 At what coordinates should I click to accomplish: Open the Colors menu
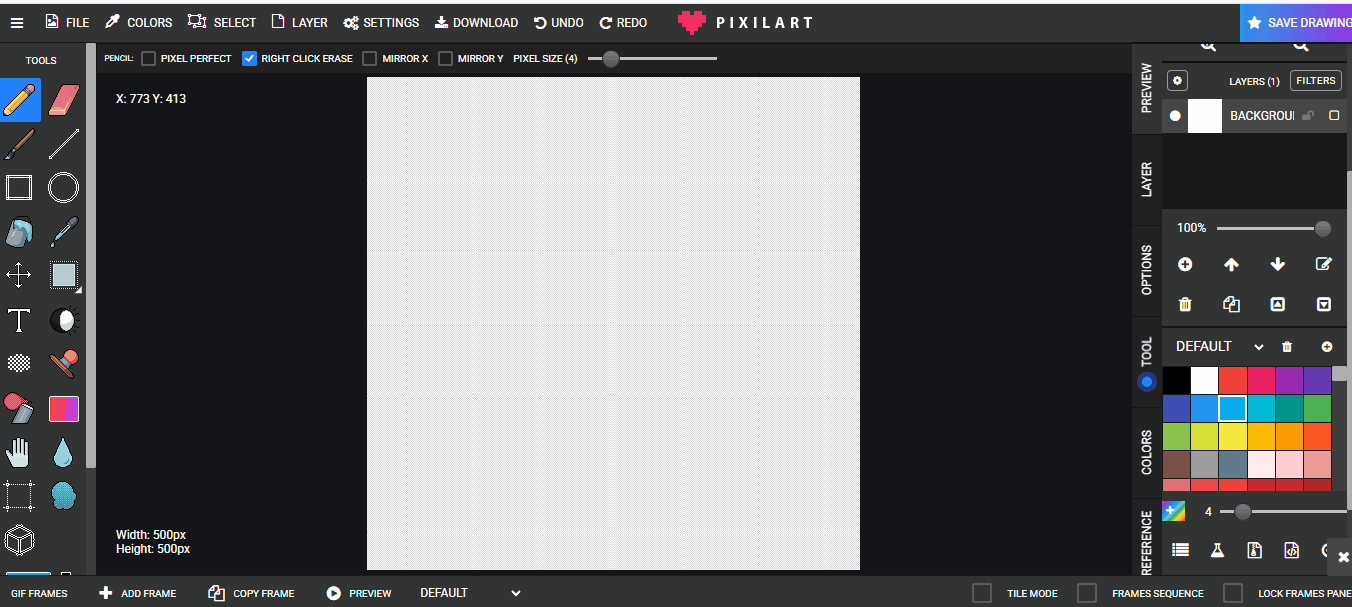click(139, 22)
